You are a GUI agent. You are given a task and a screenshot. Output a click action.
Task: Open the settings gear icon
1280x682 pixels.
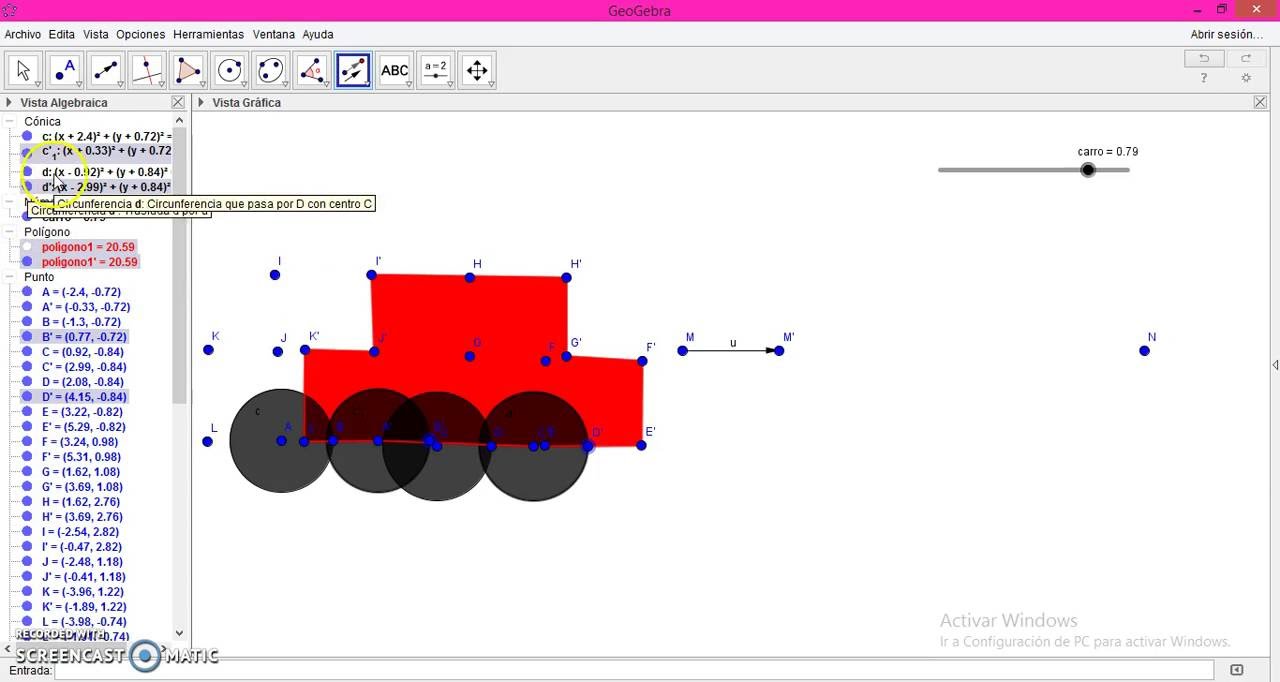tap(1246, 78)
